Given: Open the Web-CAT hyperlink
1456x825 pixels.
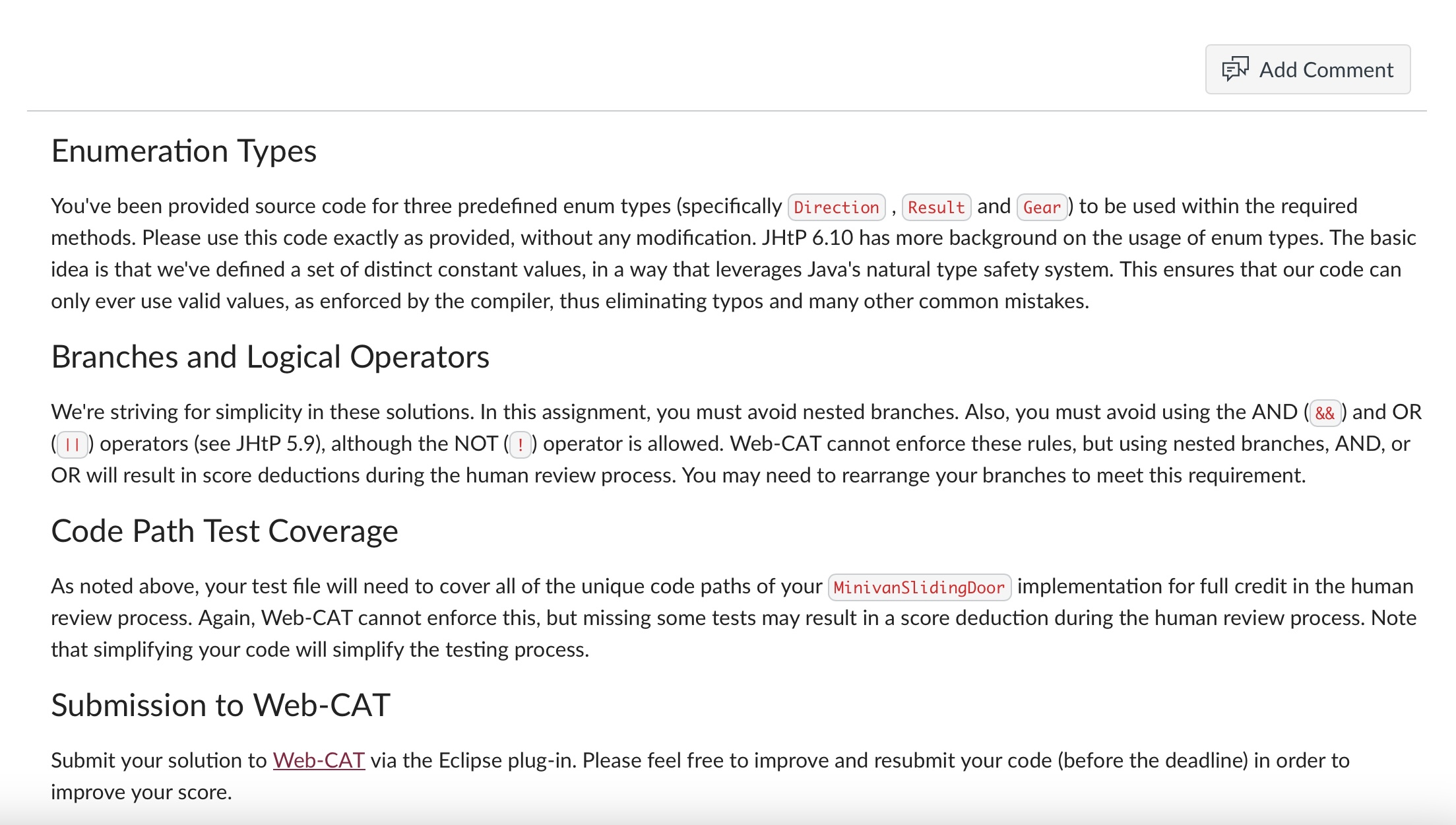Looking at the screenshot, I should coord(319,760).
